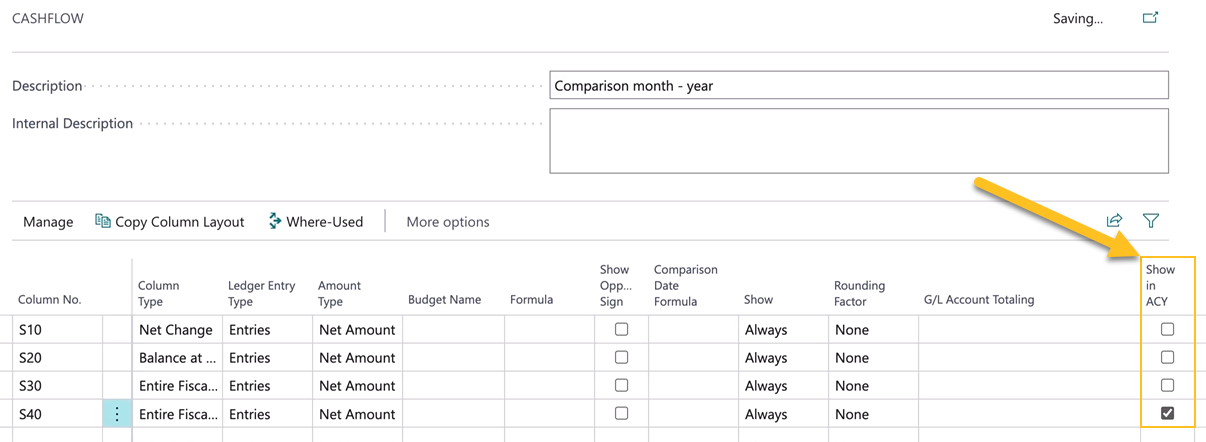Click the pop-out window icon

[x=1151, y=18]
